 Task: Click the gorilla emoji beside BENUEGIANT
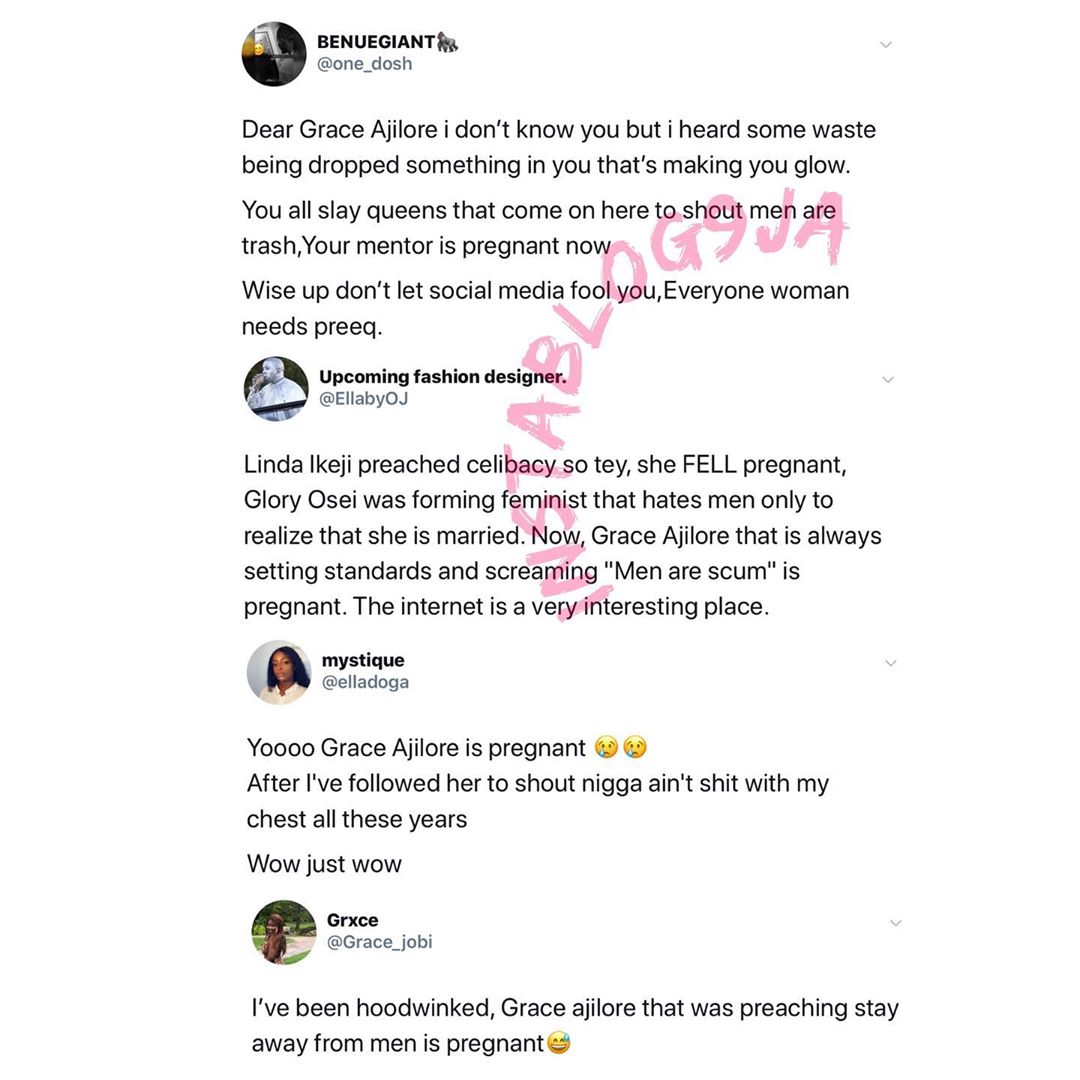click(448, 42)
